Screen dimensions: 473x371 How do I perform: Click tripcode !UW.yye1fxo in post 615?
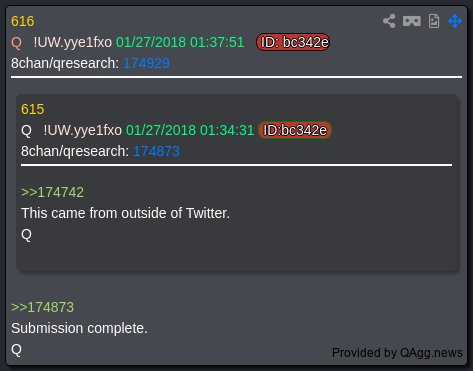[x=83, y=130]
